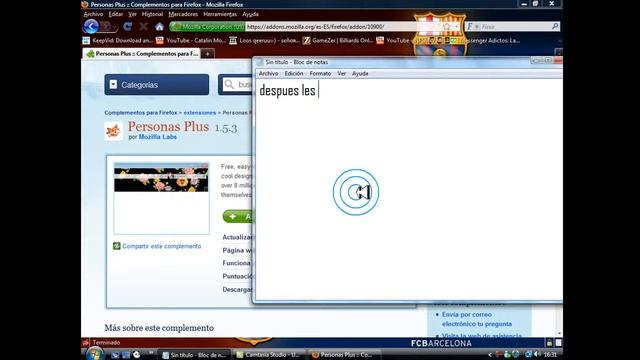Click the Firefox search input field
This screenshot has width=640, height=360.
click(516, 27)
